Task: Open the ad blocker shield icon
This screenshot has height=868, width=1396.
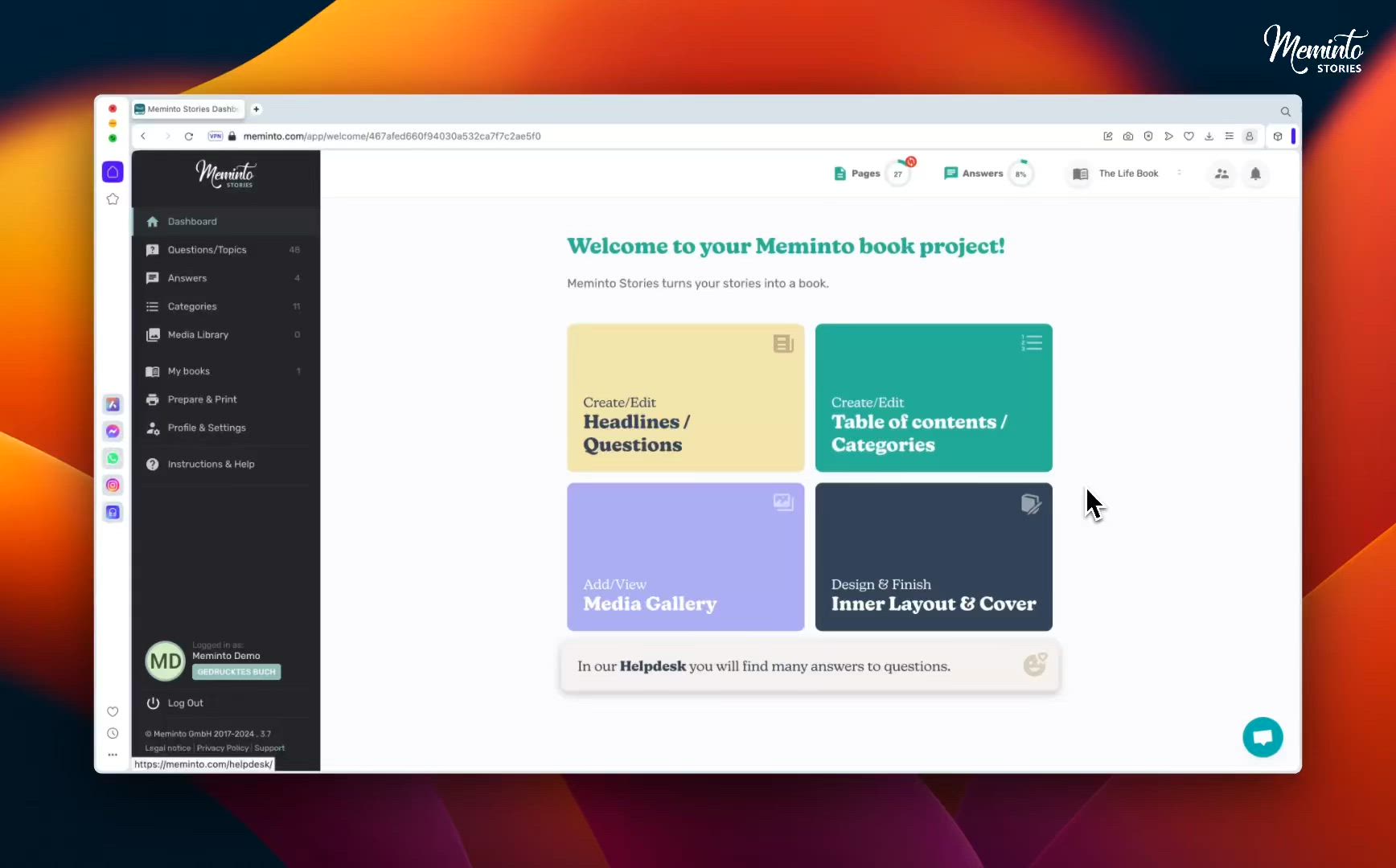Action: coord(1148,136)
